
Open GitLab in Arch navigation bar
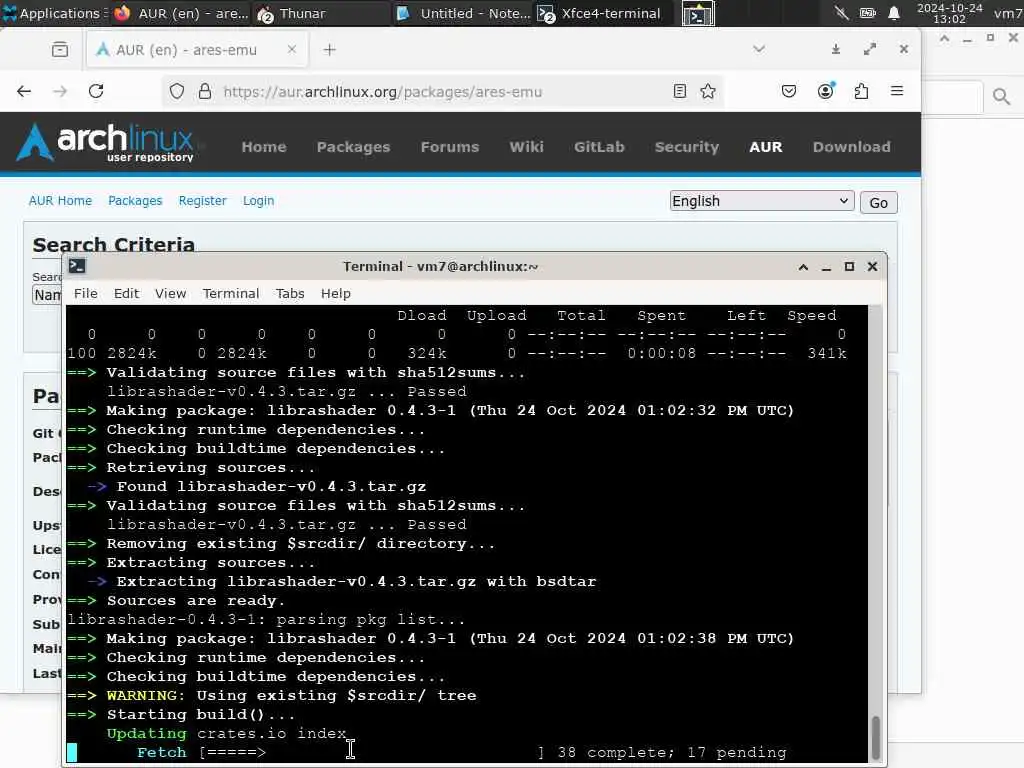tap(600, 147)
